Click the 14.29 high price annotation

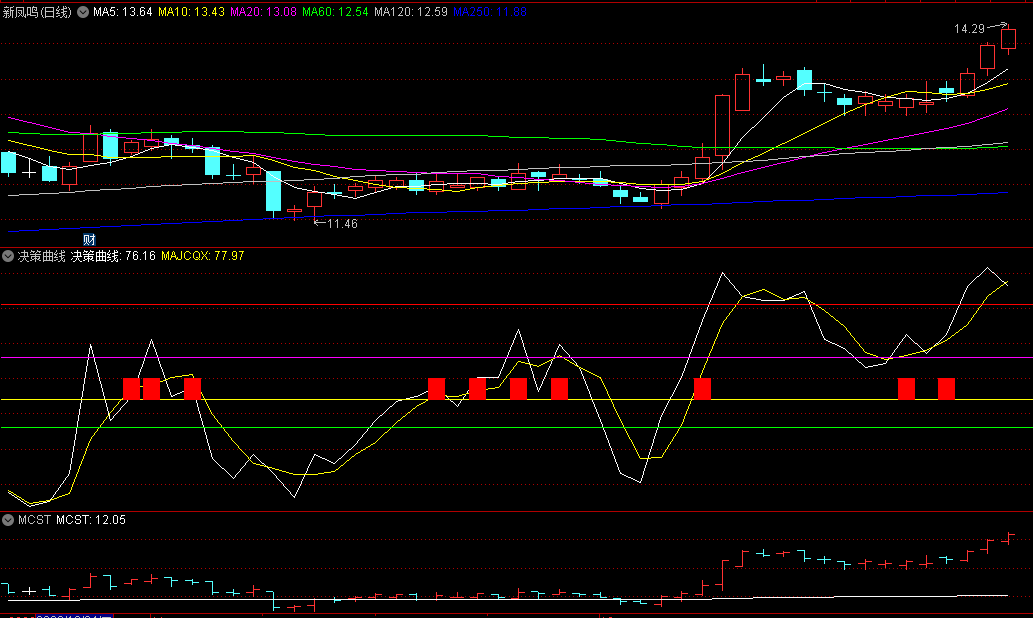(x=969, y=28)
